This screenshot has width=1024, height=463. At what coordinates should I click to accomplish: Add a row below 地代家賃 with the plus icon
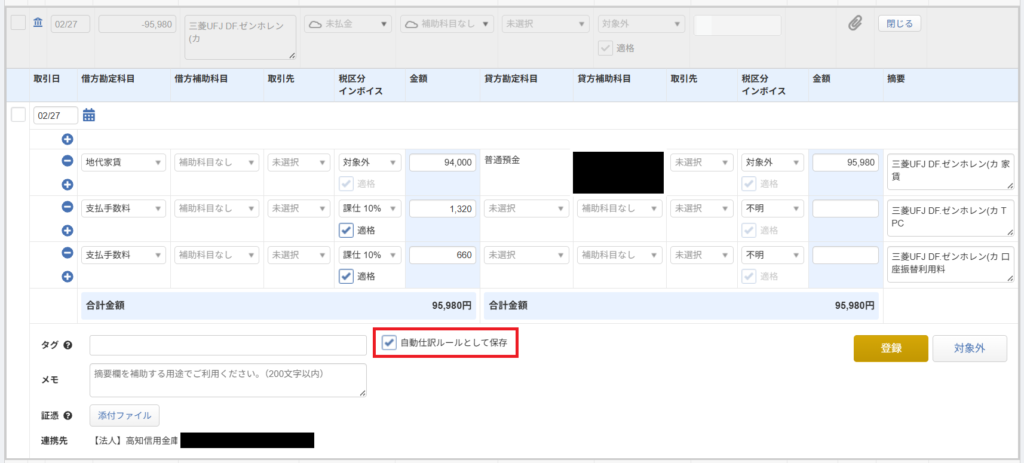point(67,184)
